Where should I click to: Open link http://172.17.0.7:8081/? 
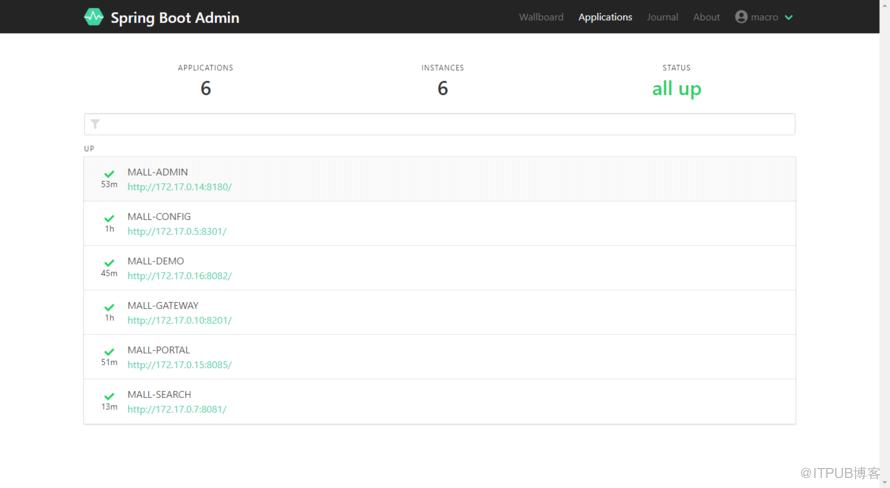pos(177,409)
